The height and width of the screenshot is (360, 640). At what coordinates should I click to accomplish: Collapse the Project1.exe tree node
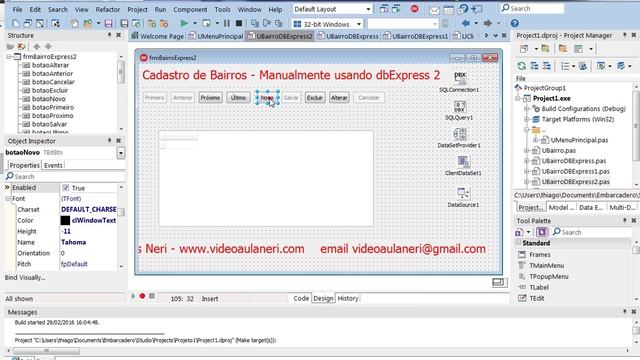click(518, 98)
